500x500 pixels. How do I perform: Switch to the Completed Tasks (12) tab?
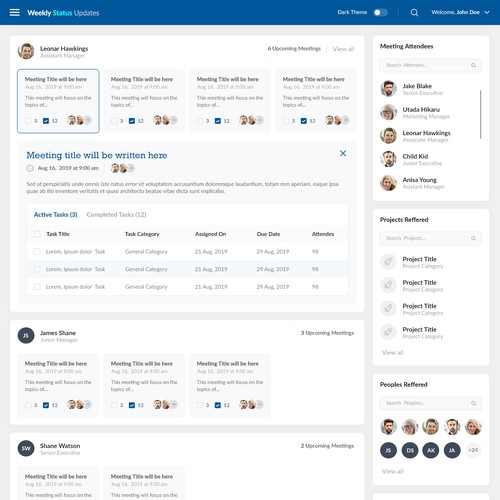click(x=116, y=215)
